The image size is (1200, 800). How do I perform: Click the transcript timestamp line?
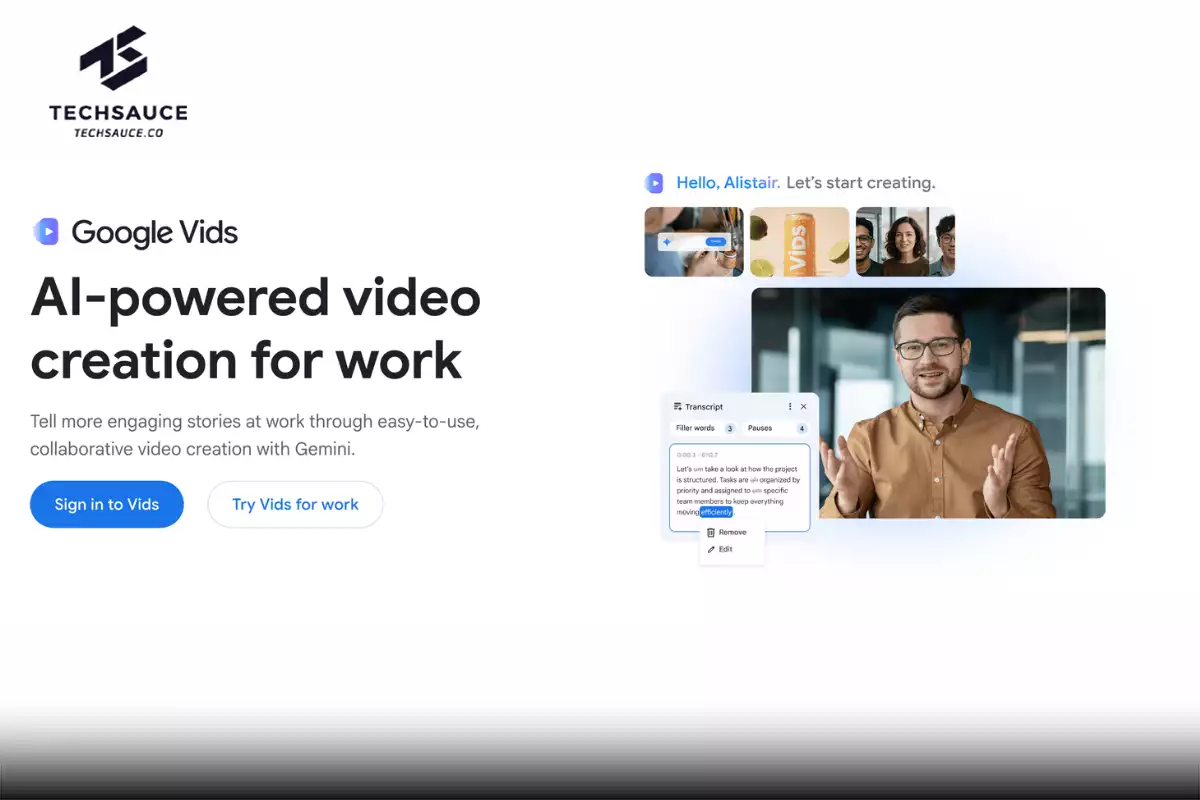click(697, 455)
